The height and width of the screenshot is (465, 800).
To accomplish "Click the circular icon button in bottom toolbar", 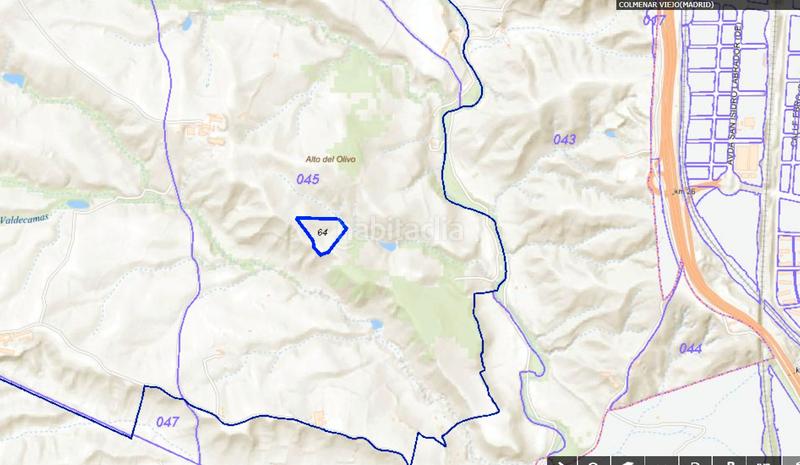I will point(595,461).
